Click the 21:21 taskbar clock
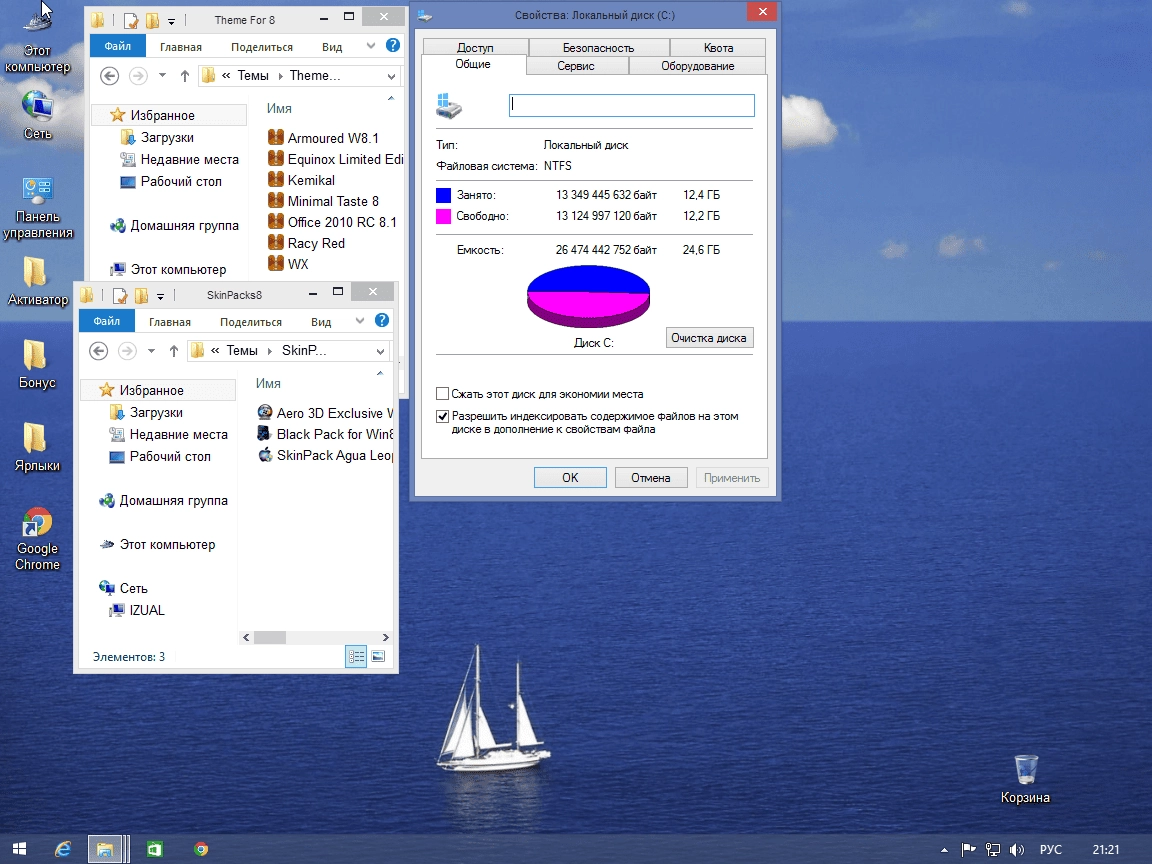Screen dimensions: 1152x864 (x=1106, y=850)
